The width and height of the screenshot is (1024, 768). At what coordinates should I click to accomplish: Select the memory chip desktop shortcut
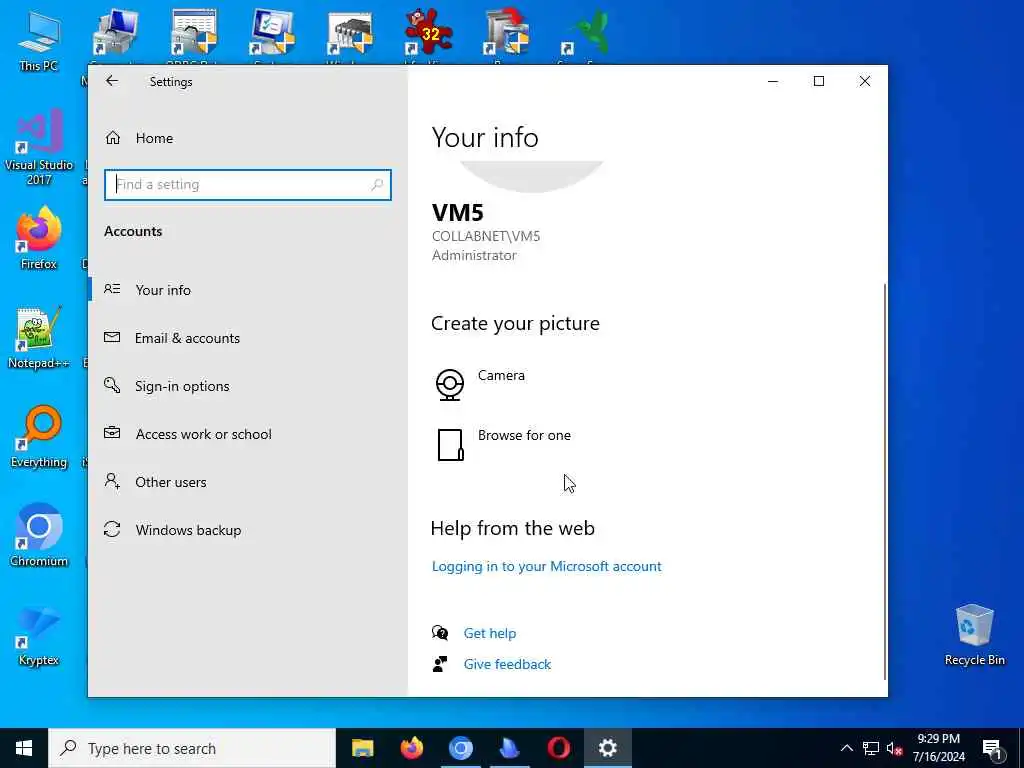click(350, 33)
